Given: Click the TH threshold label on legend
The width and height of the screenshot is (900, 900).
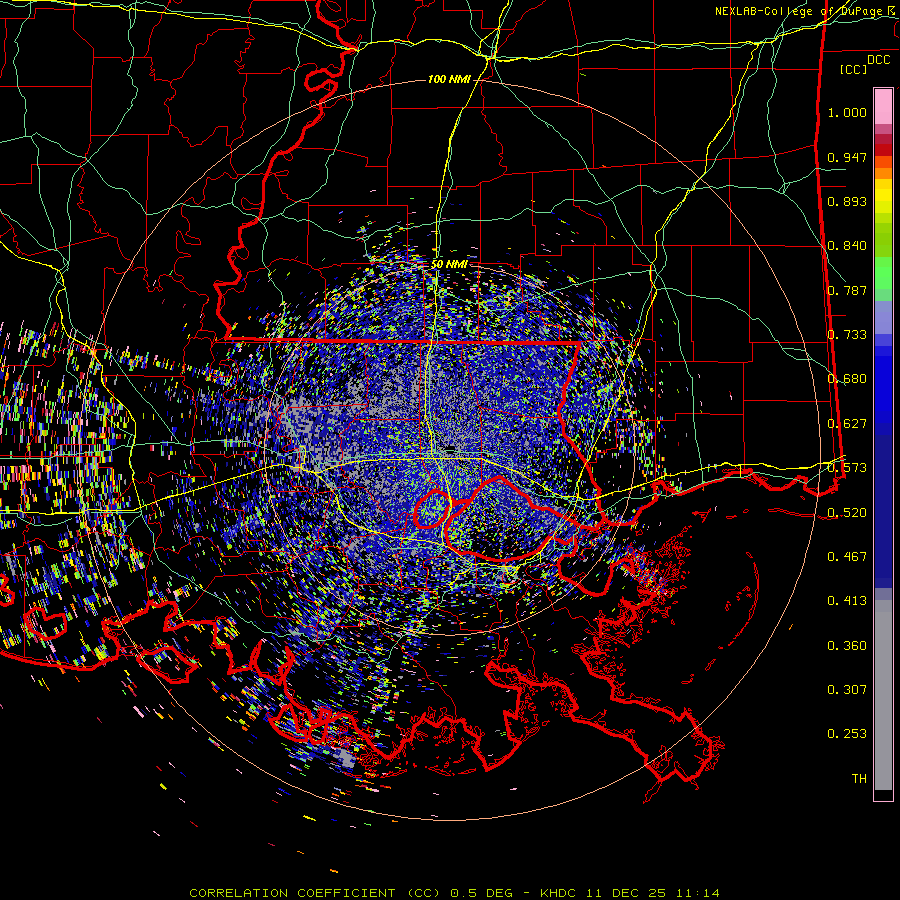Looking at the screenshot, I should tap(859, 779).
